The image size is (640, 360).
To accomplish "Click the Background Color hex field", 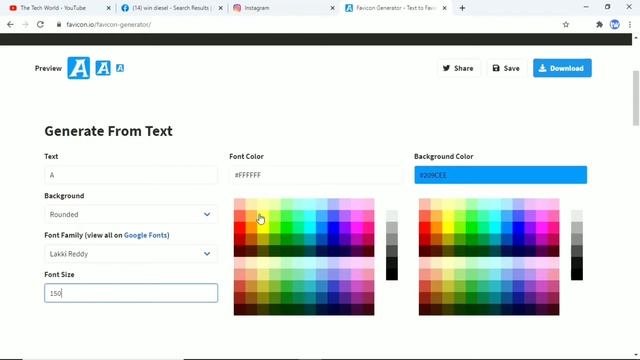I will point(500,175).
